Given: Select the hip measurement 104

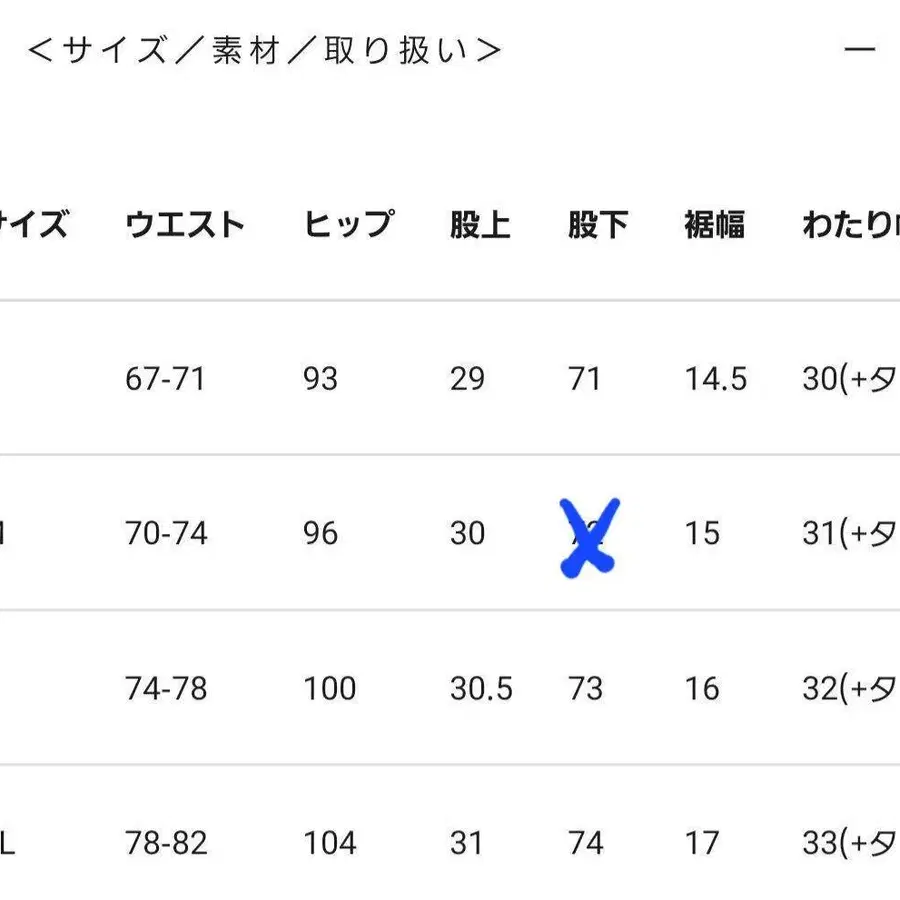Looking at the screenshot, I should click(x=329, y=843).
